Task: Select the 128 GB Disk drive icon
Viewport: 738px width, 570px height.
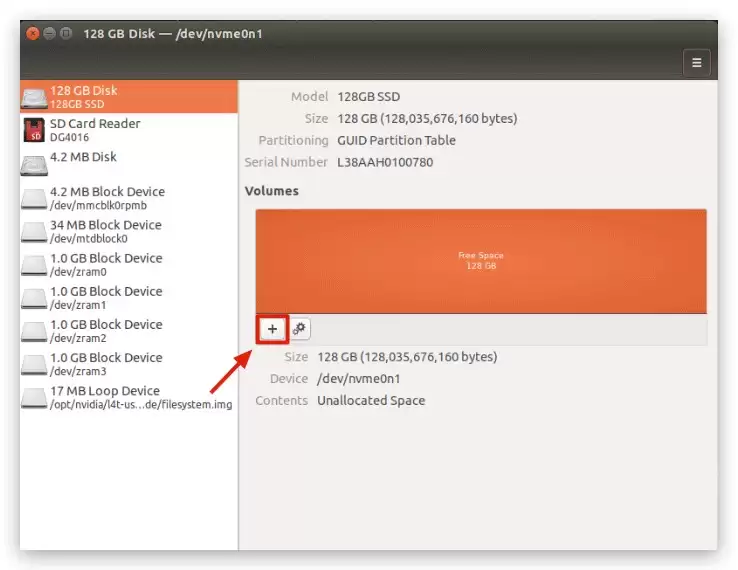Action: (x=34, y=97)
